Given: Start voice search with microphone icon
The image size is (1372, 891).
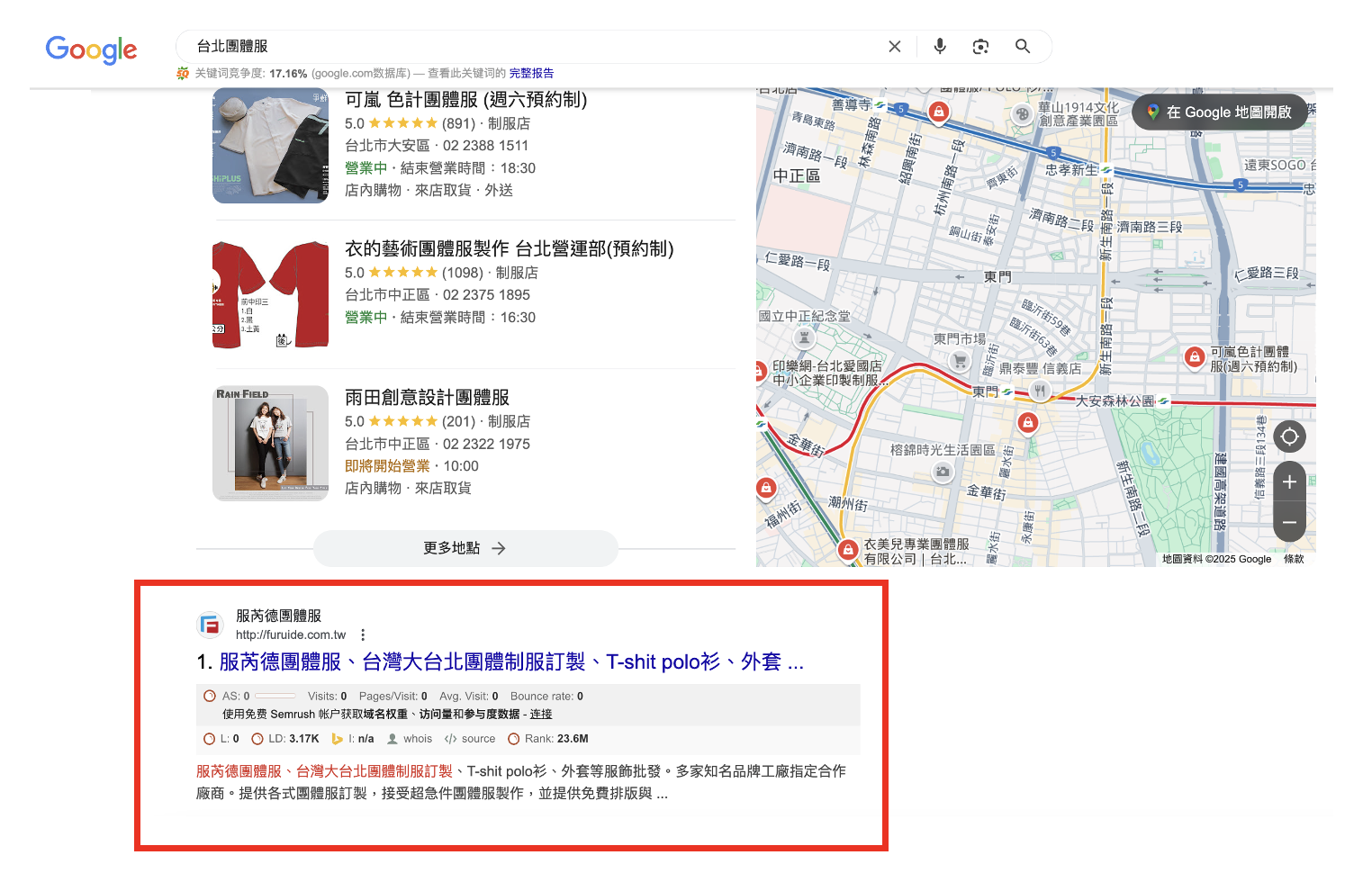Looking at the screenshot, I should pos(939,47).
